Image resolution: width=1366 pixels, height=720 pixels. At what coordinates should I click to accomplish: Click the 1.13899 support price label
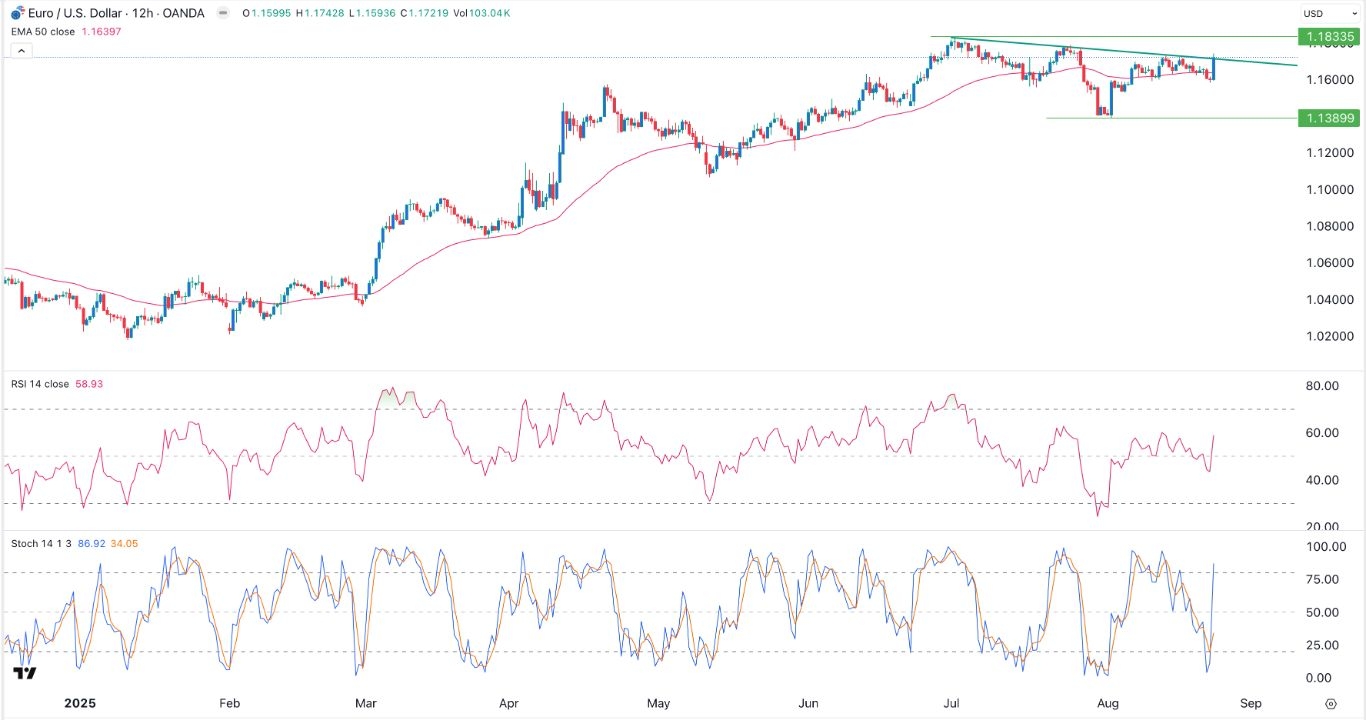[x=1331, y=118]
